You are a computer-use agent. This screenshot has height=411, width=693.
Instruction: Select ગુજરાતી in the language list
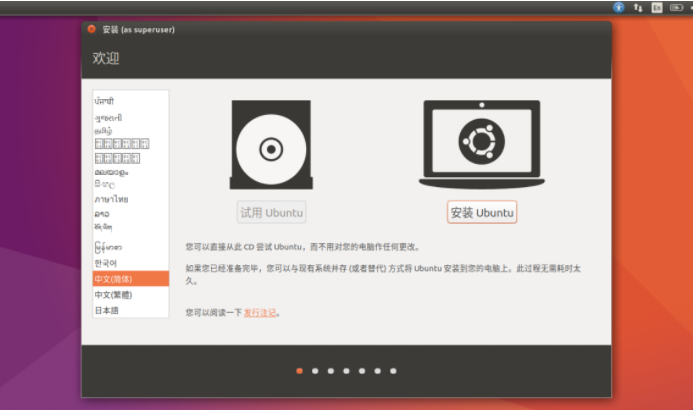point(131,118)
